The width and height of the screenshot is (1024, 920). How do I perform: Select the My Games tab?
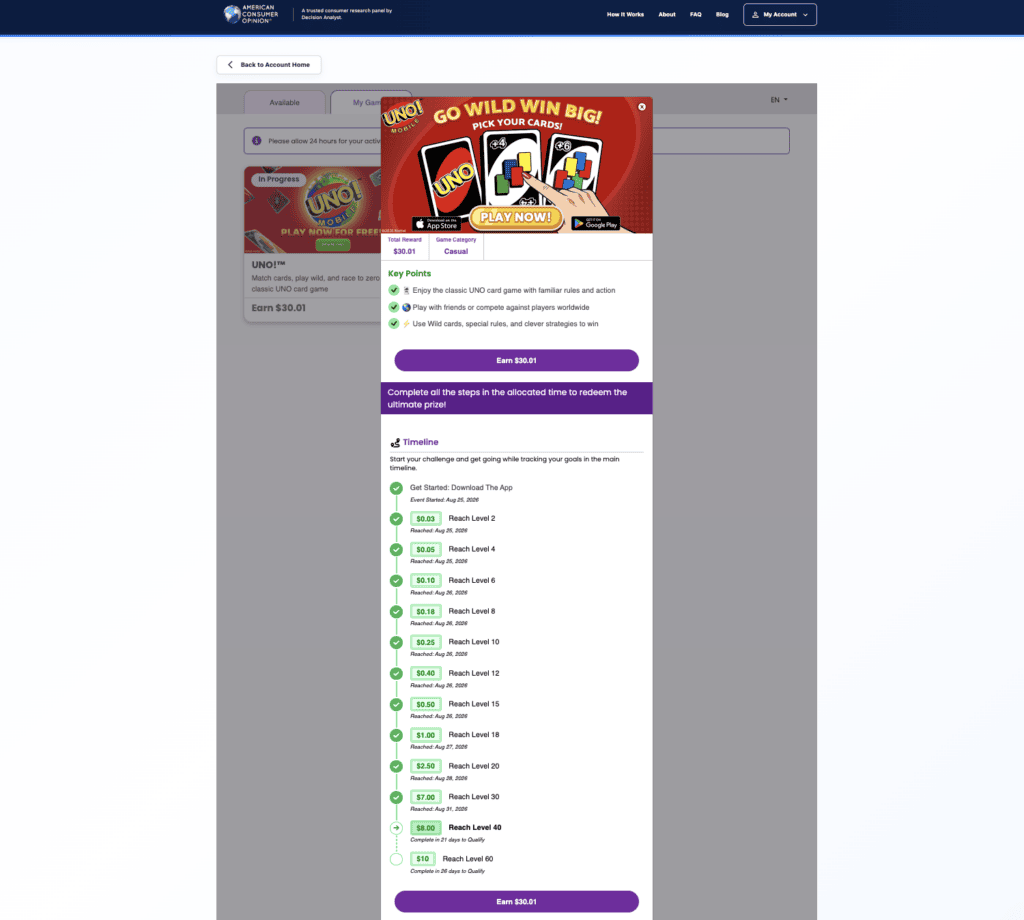pyautogui.click(x=357, y=103)
